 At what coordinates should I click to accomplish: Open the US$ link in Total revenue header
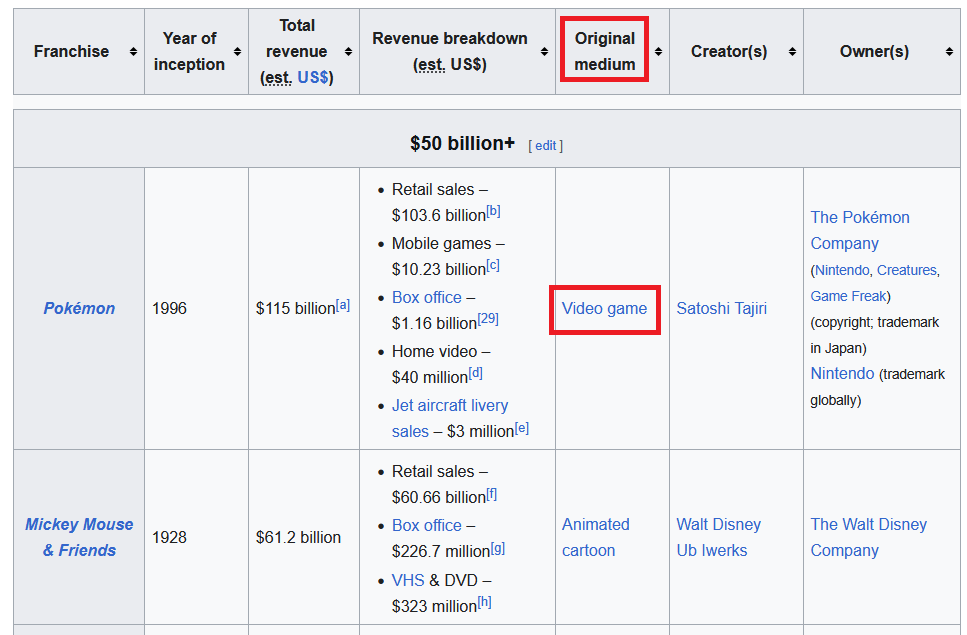313,77
